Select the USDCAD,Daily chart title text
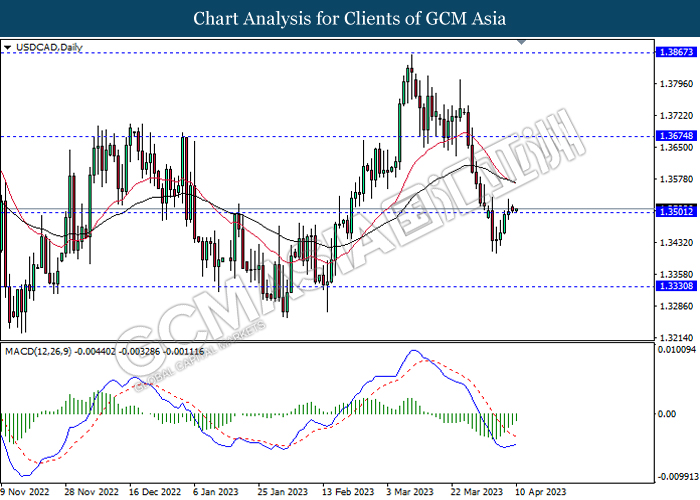 [x=49, y=47]
